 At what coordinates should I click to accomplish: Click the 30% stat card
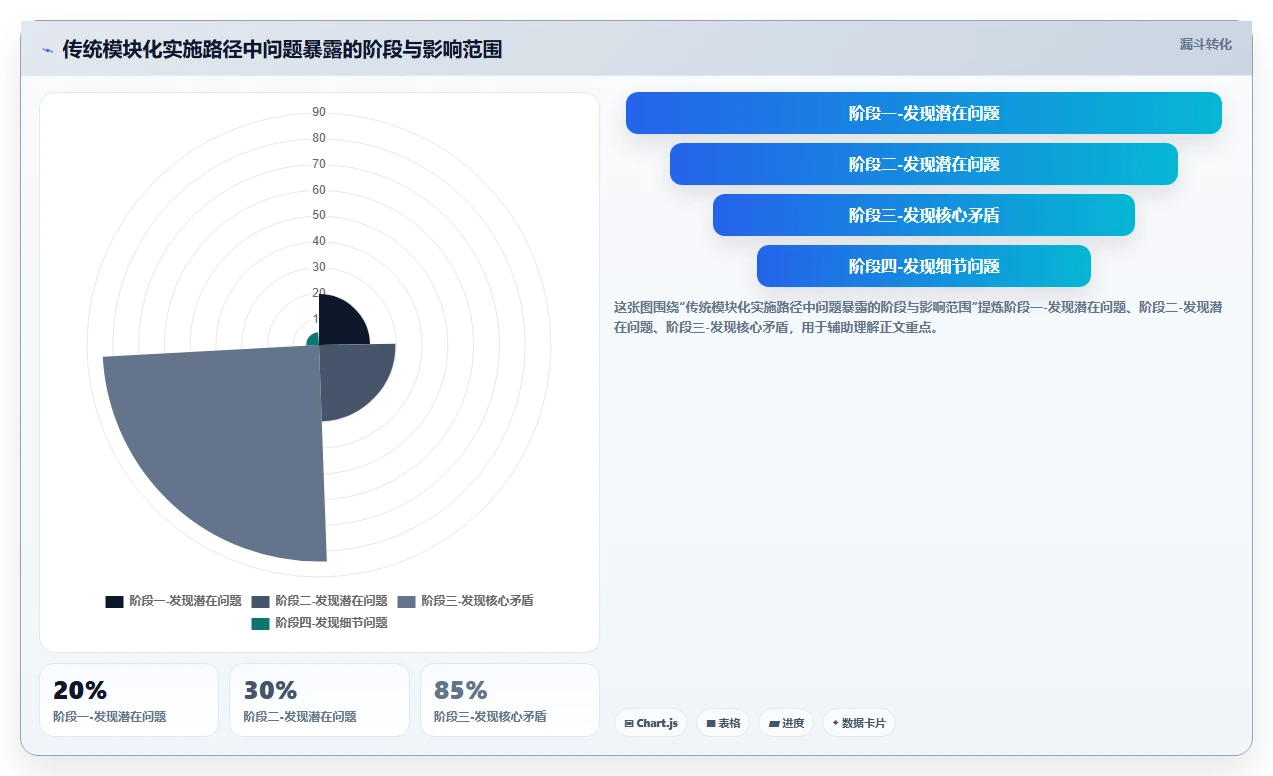coord(320,700)
